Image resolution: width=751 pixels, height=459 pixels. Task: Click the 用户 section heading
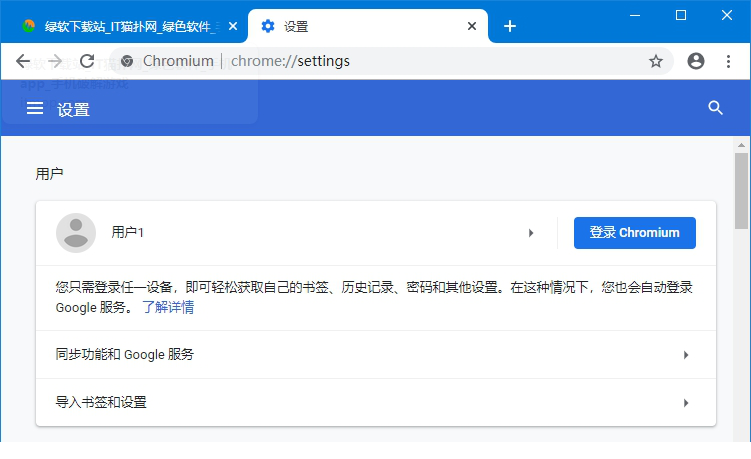pos(49,173)
